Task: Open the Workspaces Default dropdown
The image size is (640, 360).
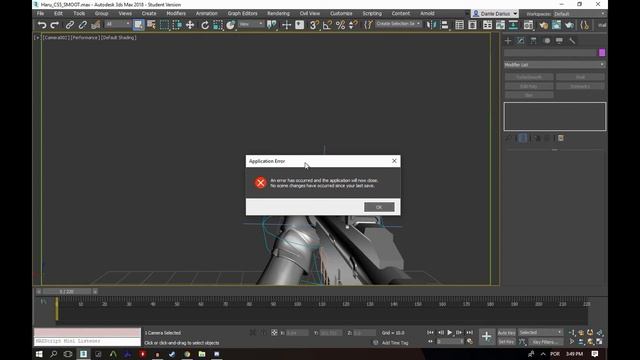Action: tap(579, 14)
